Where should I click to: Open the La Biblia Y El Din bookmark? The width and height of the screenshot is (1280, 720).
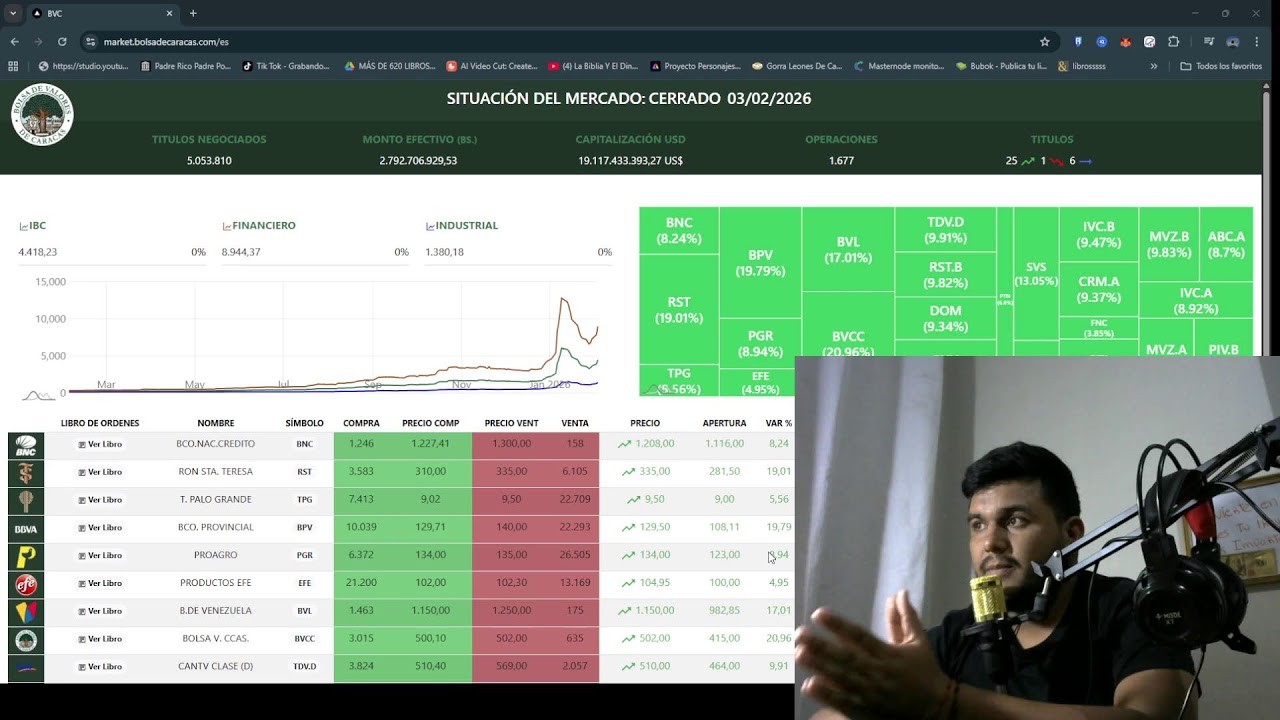pyautogui.click(x=593, y=66)
